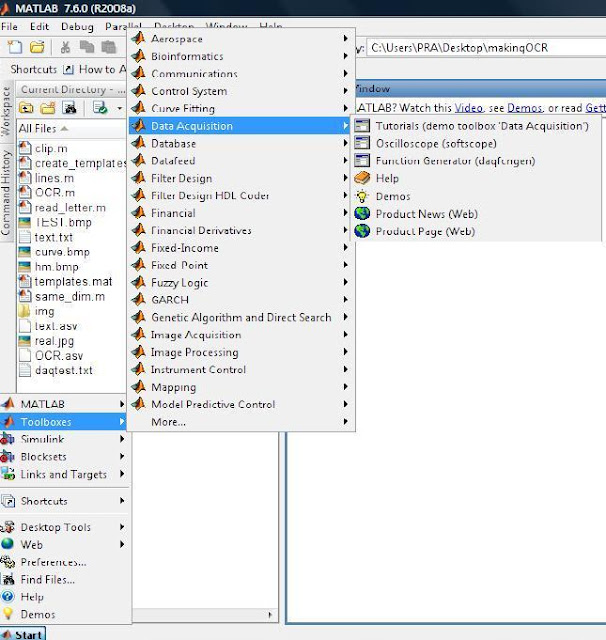Screen dimensions: 606x640
Task: Open the Image Acquisition toolbox entry
Action: click(x=240, y=335)
